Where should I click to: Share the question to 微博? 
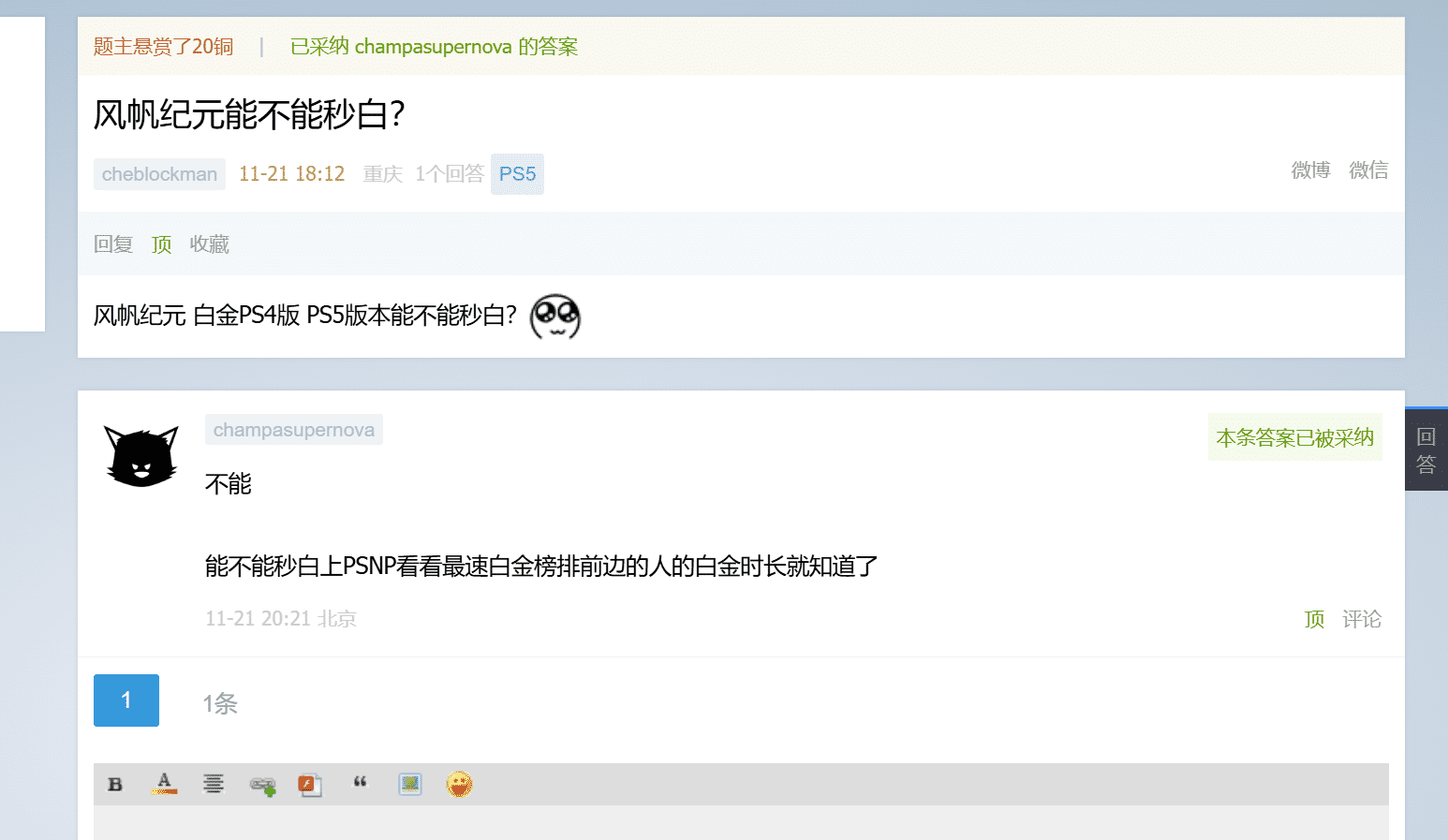pos(1310,170)
